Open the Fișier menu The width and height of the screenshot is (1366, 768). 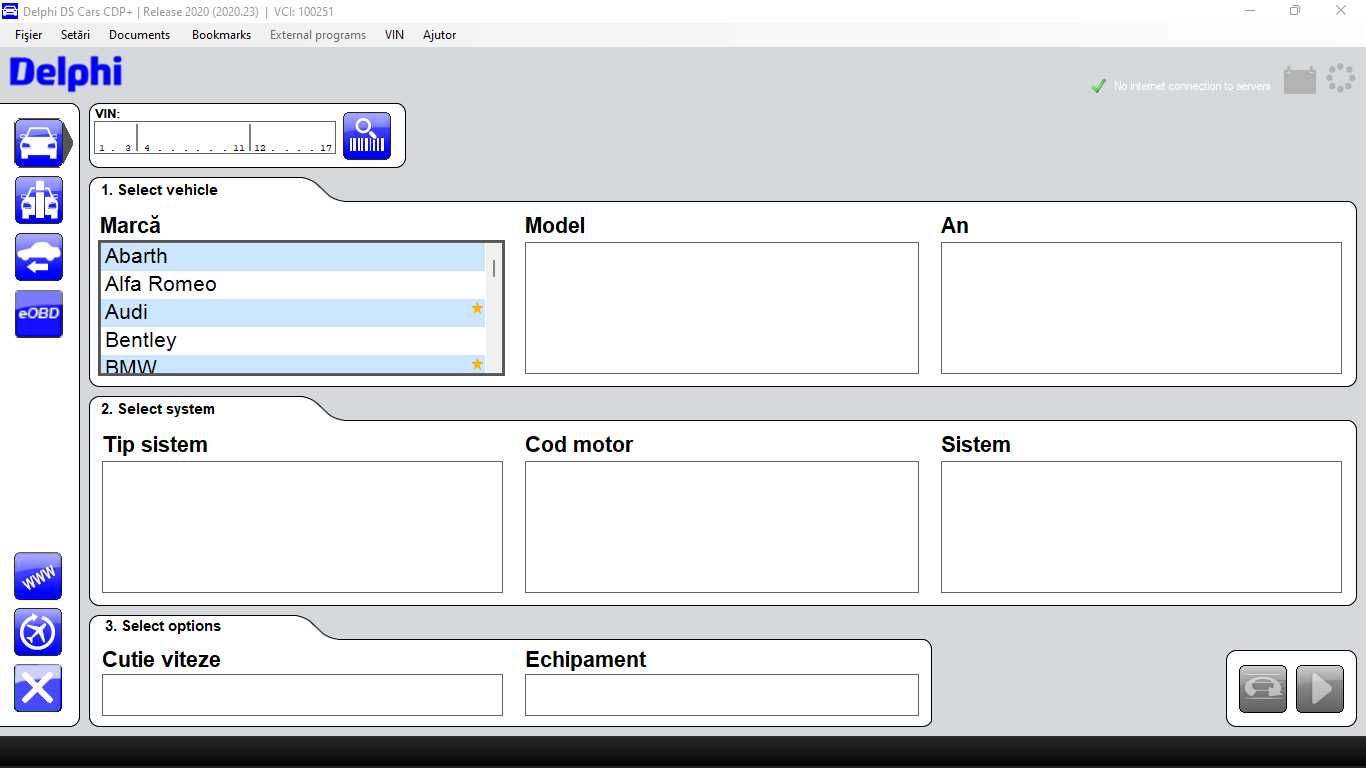click(x=29, y=35)
